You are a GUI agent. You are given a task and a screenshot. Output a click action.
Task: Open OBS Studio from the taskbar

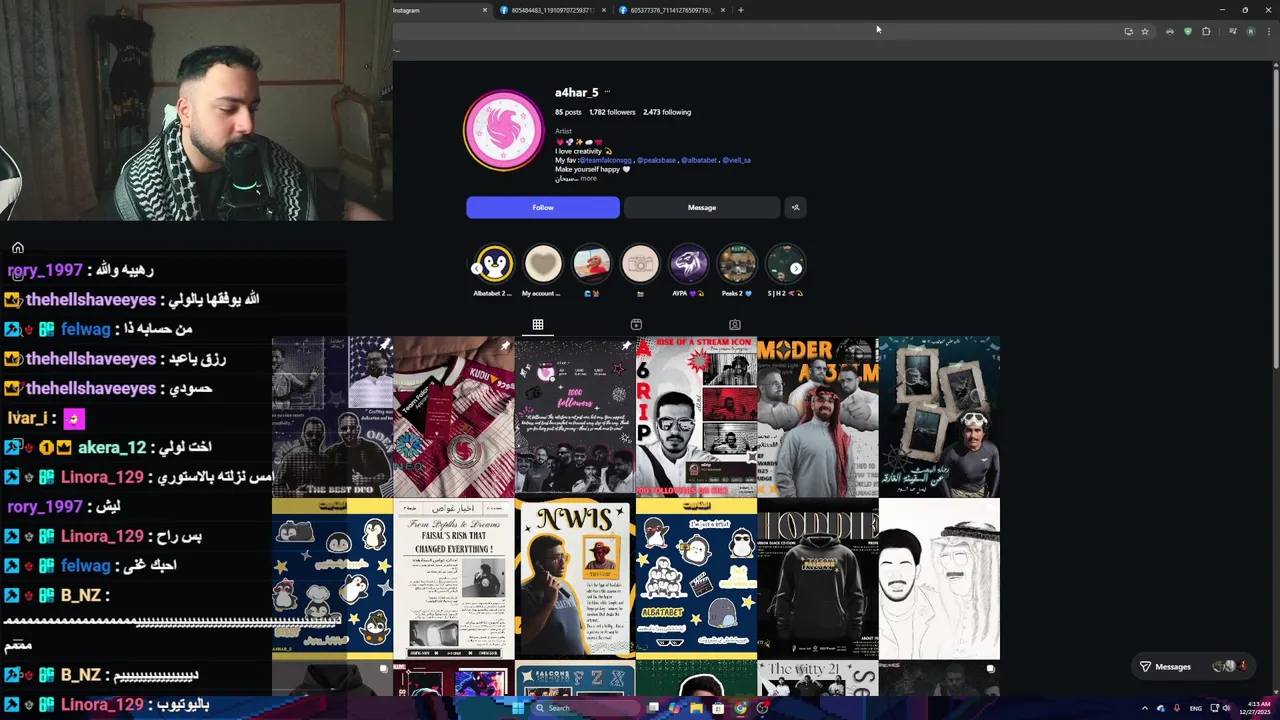coord(762,708)
